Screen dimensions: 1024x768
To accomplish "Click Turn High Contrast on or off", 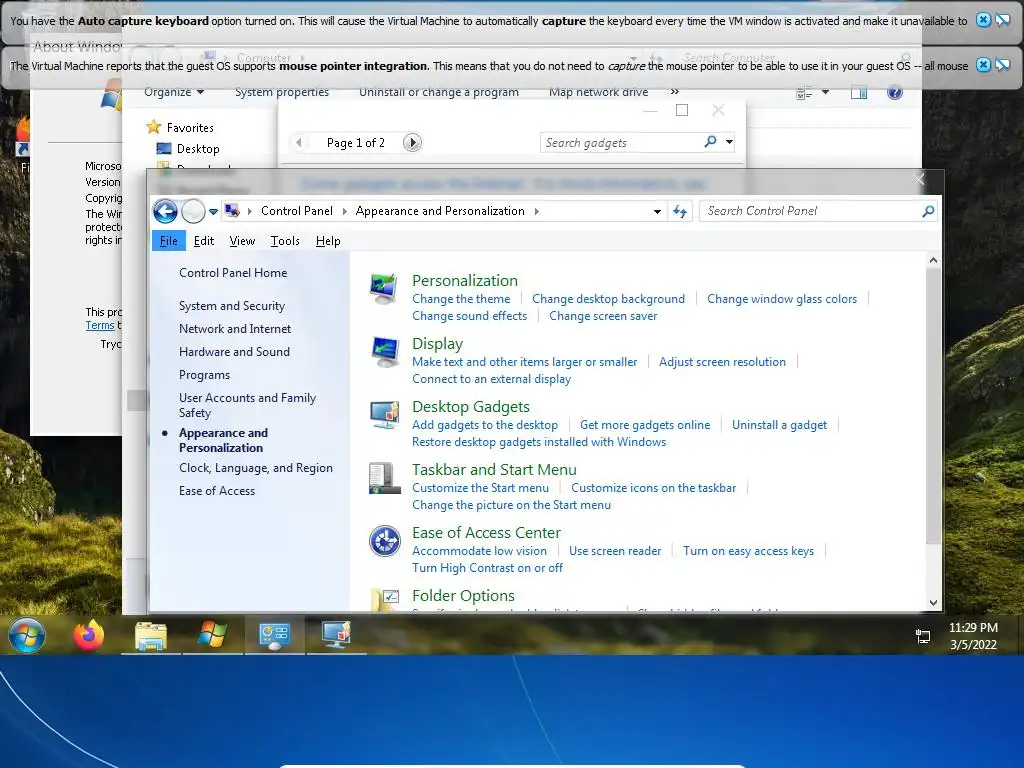I will click(487, 568).
